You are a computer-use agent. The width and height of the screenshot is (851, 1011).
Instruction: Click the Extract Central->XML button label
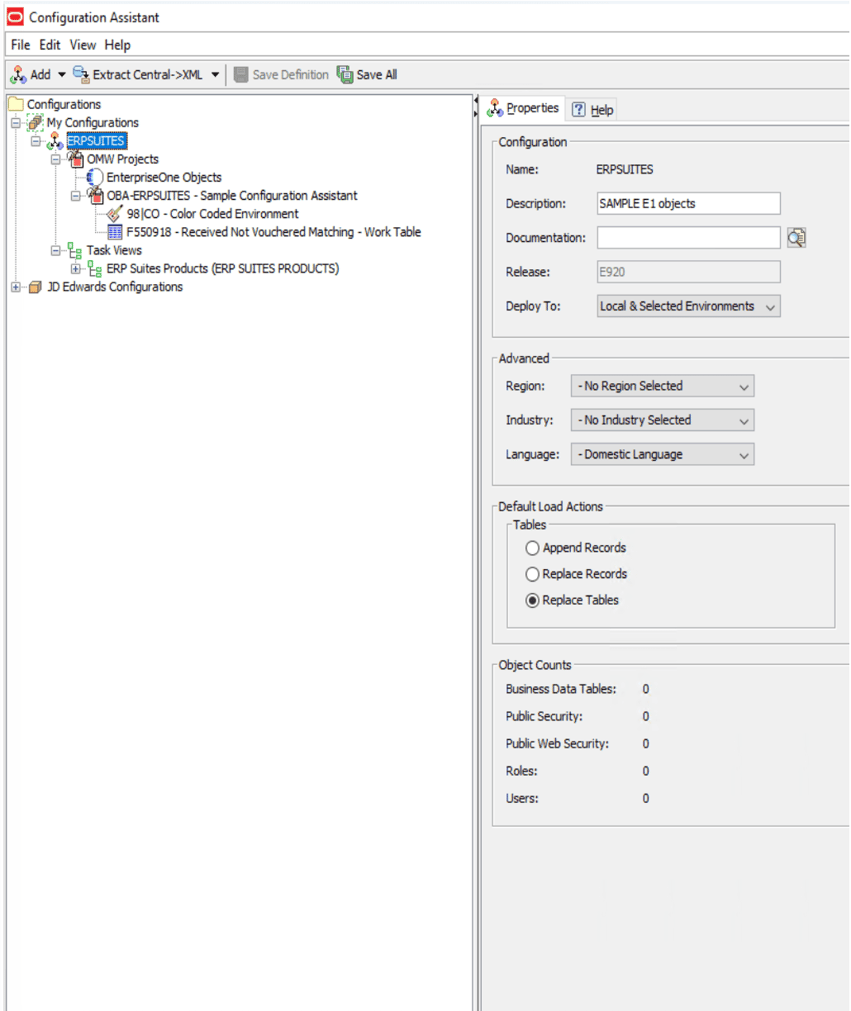(148, 75)
